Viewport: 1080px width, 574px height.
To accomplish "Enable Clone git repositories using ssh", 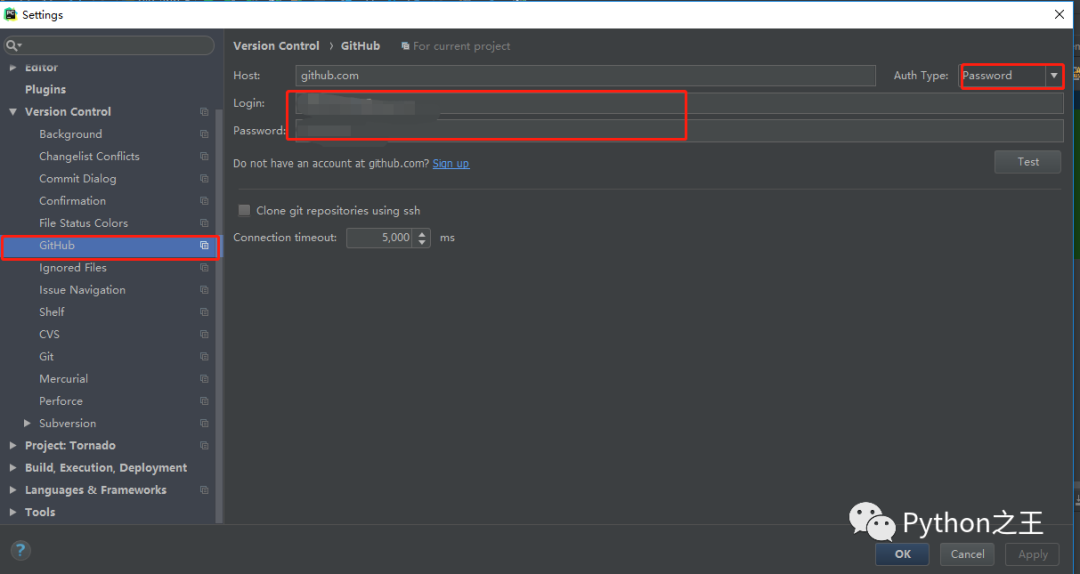I will [244, 211].
